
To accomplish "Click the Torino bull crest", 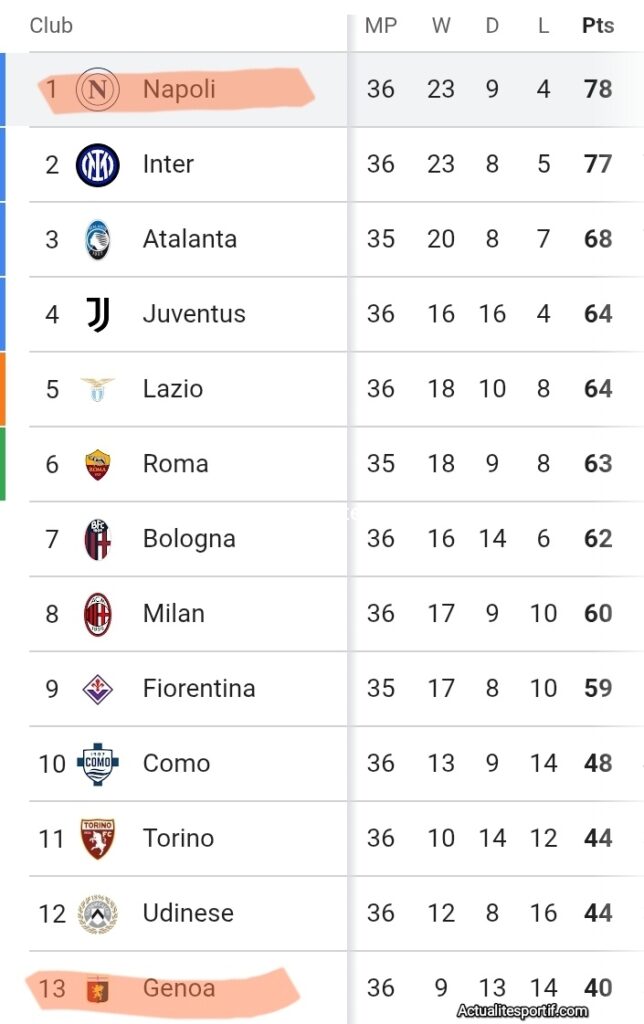I will tap(97, 839).
